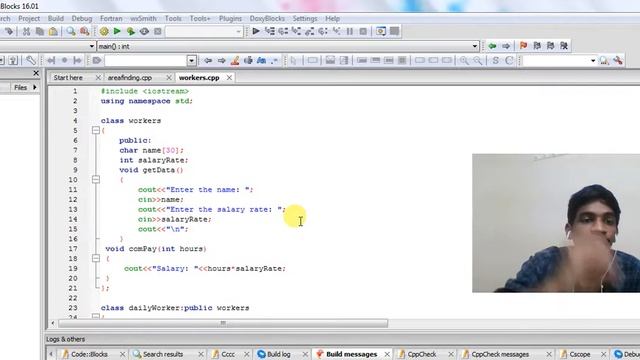Open the wxSmith menu

pos(143,18)
